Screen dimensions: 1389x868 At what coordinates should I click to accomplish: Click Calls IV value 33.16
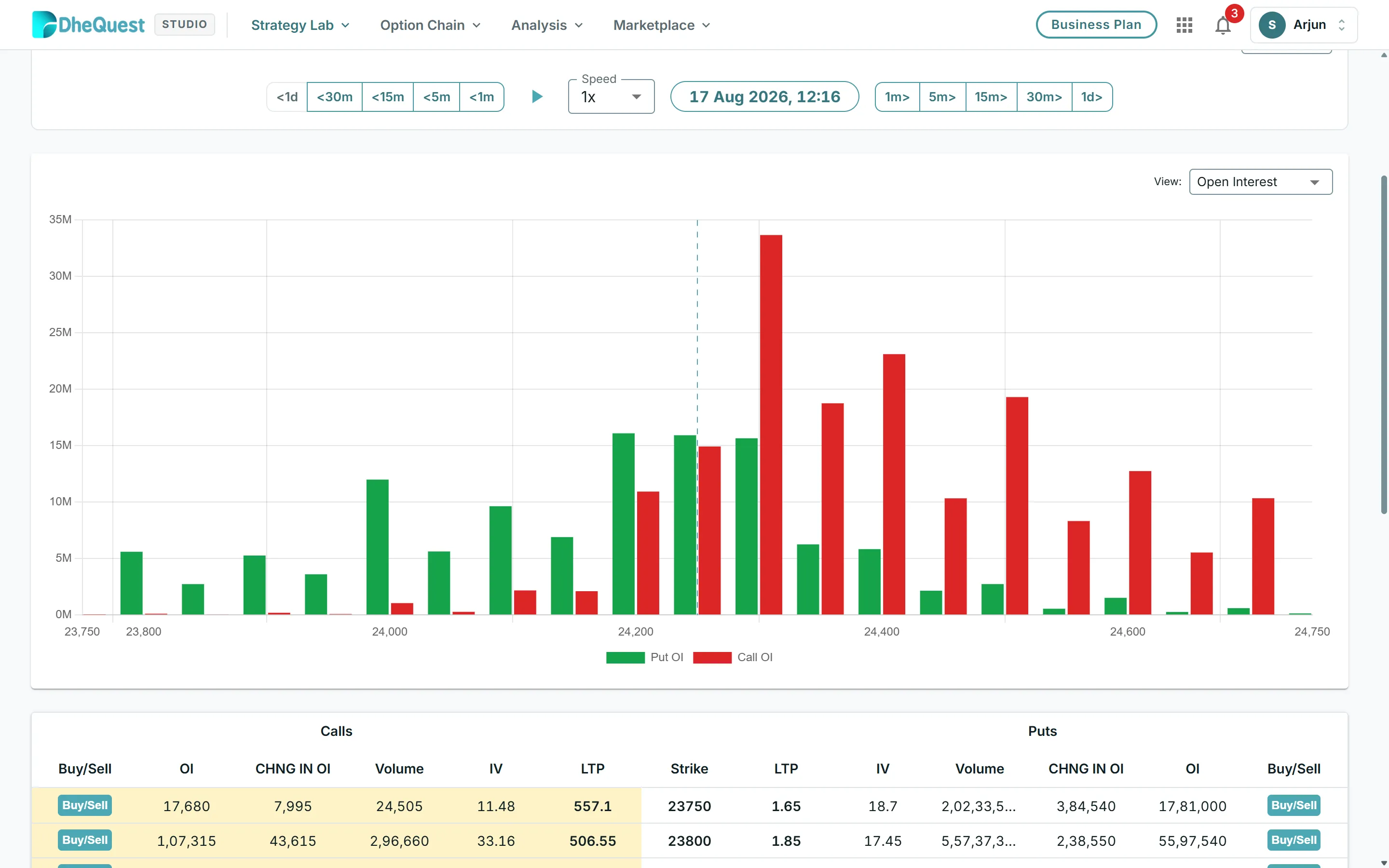(496, 841)
